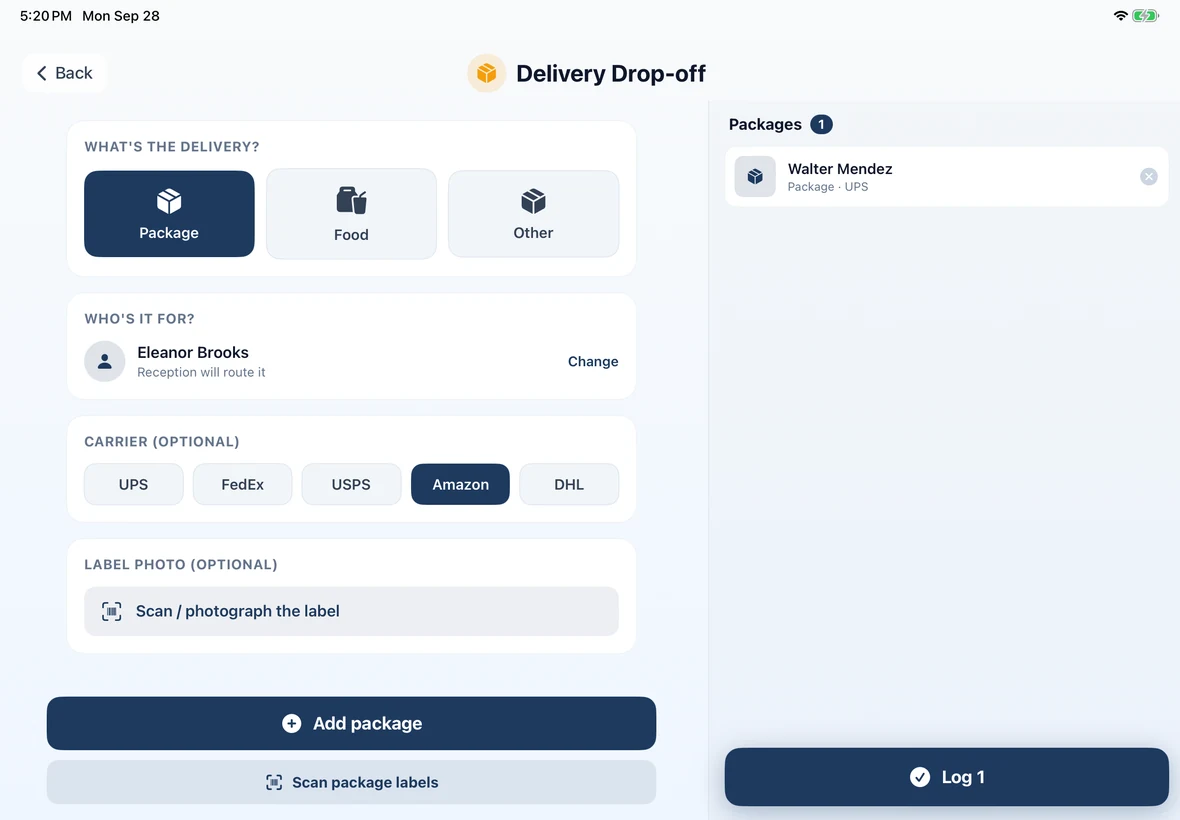Remove Walter Mendez package from list

coord(1148,177)
